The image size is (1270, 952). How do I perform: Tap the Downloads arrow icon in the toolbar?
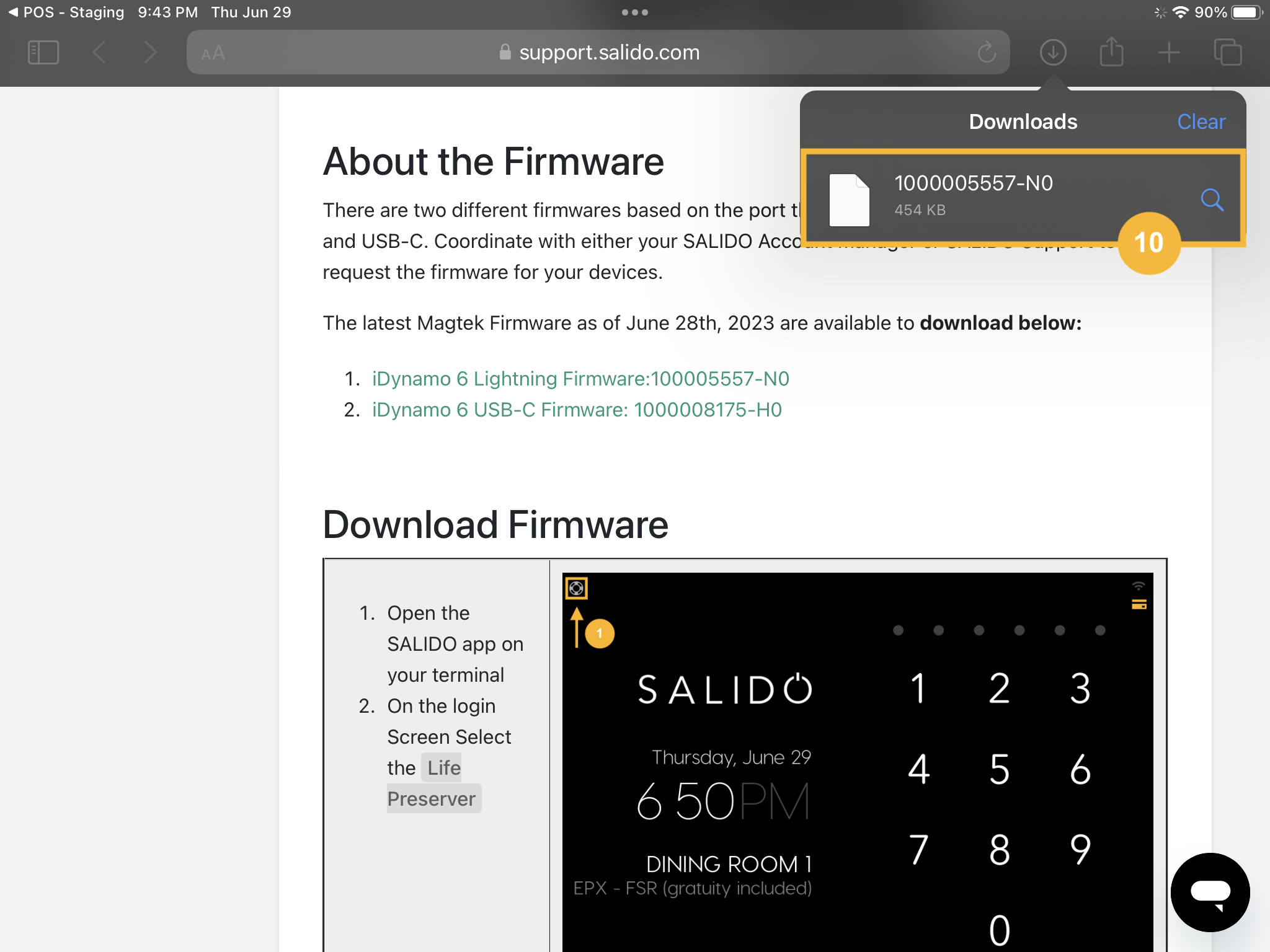1053,52
